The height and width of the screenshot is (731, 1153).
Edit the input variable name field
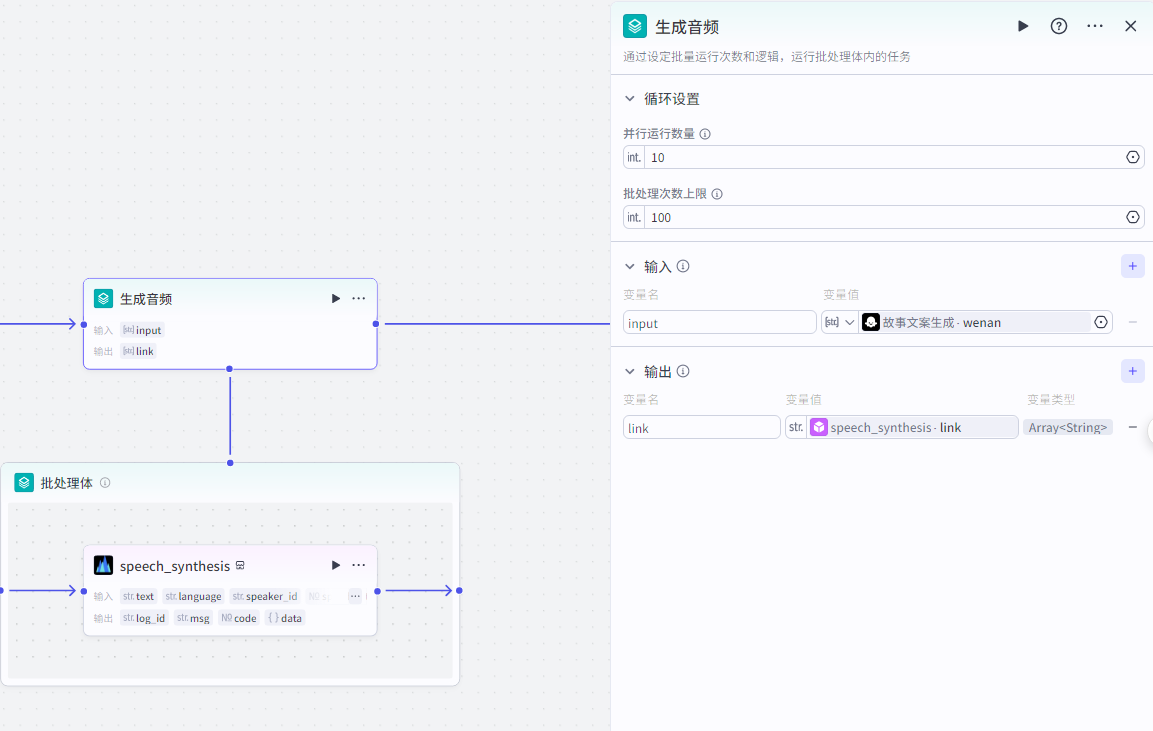(719, 323)
